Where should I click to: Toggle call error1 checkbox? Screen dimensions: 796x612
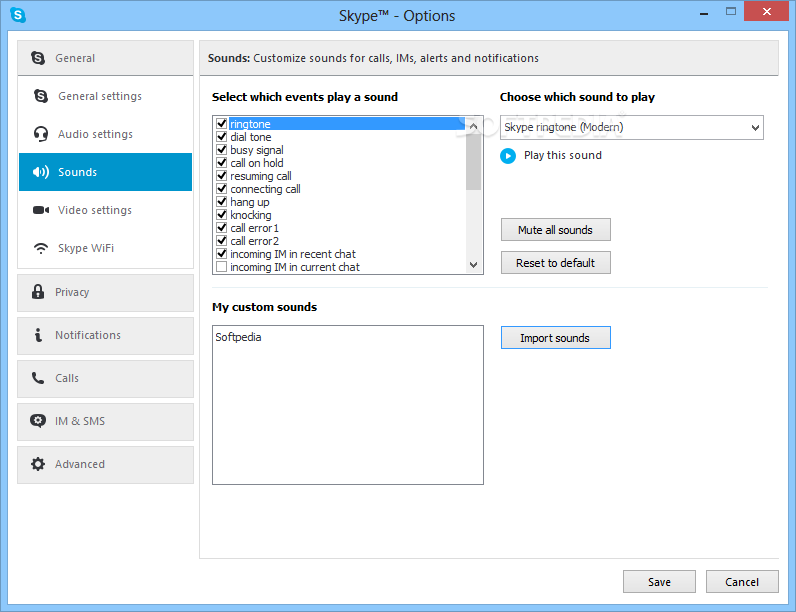pos(221,228)
